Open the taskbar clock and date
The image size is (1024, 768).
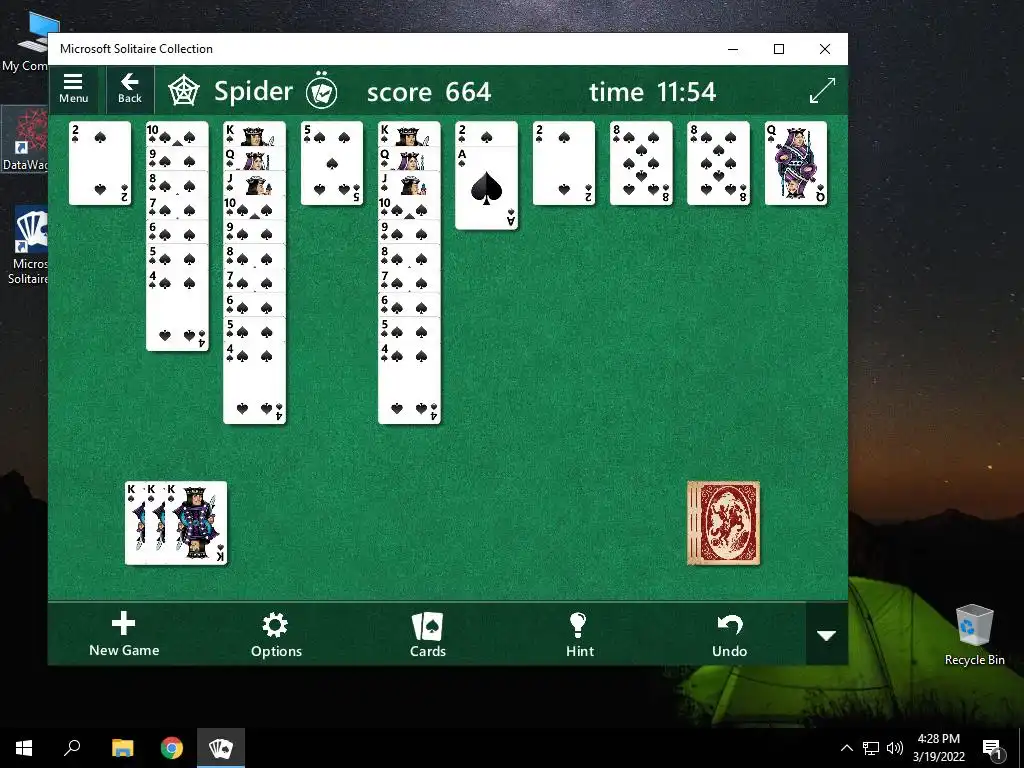pyautogui.click(x=938, y=748)
